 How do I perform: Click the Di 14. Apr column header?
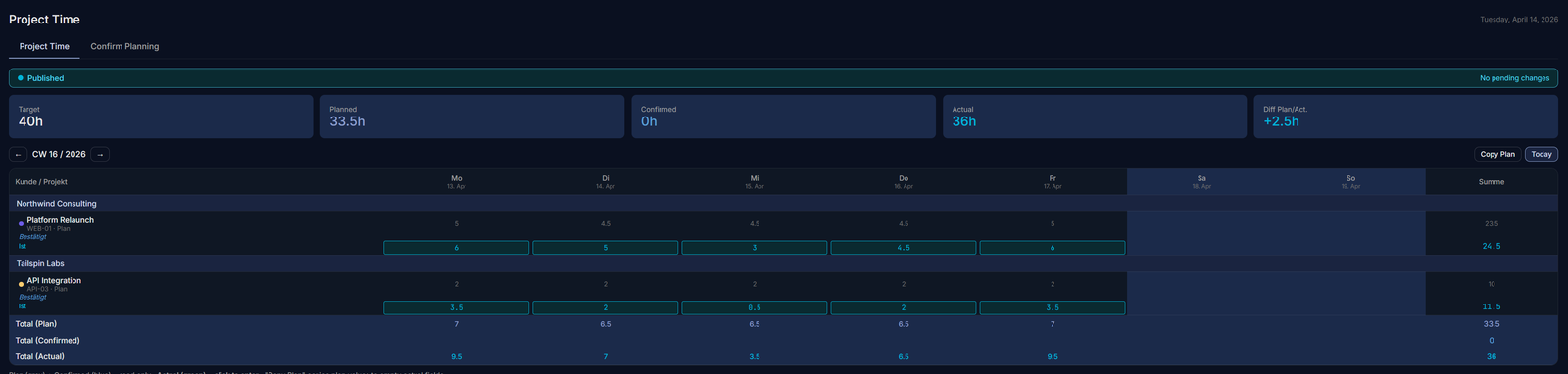(x=605, y=182)
